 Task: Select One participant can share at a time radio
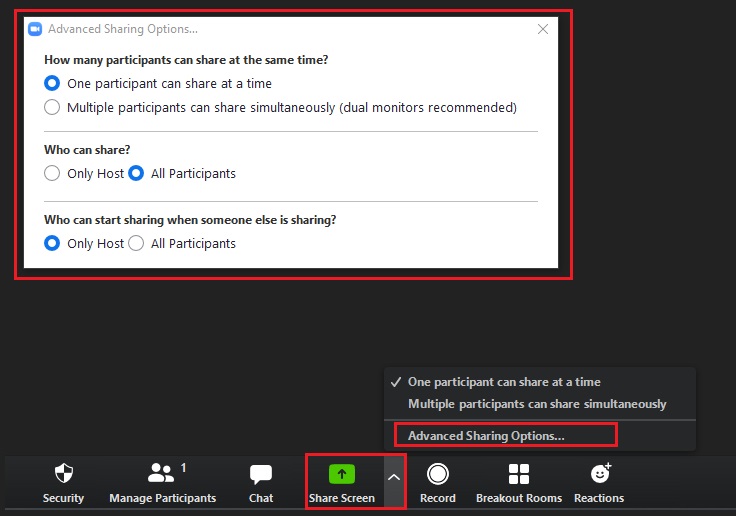pos(52,84)
